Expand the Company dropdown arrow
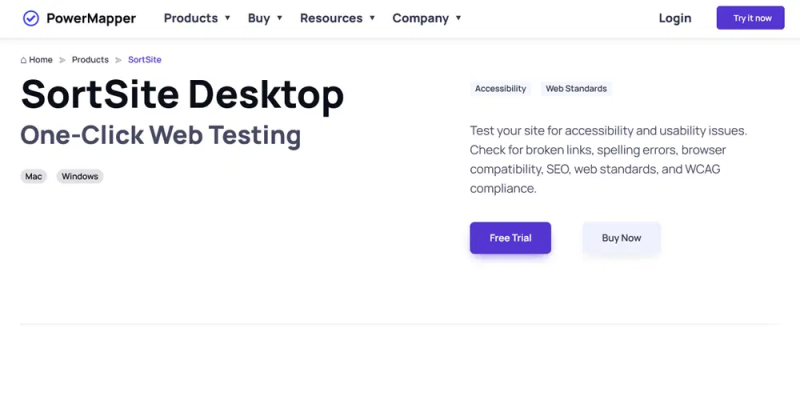 (x=459, y=18)
